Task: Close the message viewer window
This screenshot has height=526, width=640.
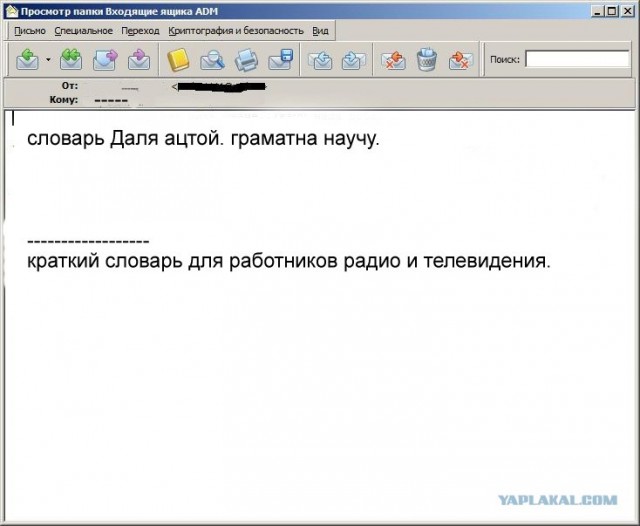Action: pyautogui.click(x=627, y=11)
